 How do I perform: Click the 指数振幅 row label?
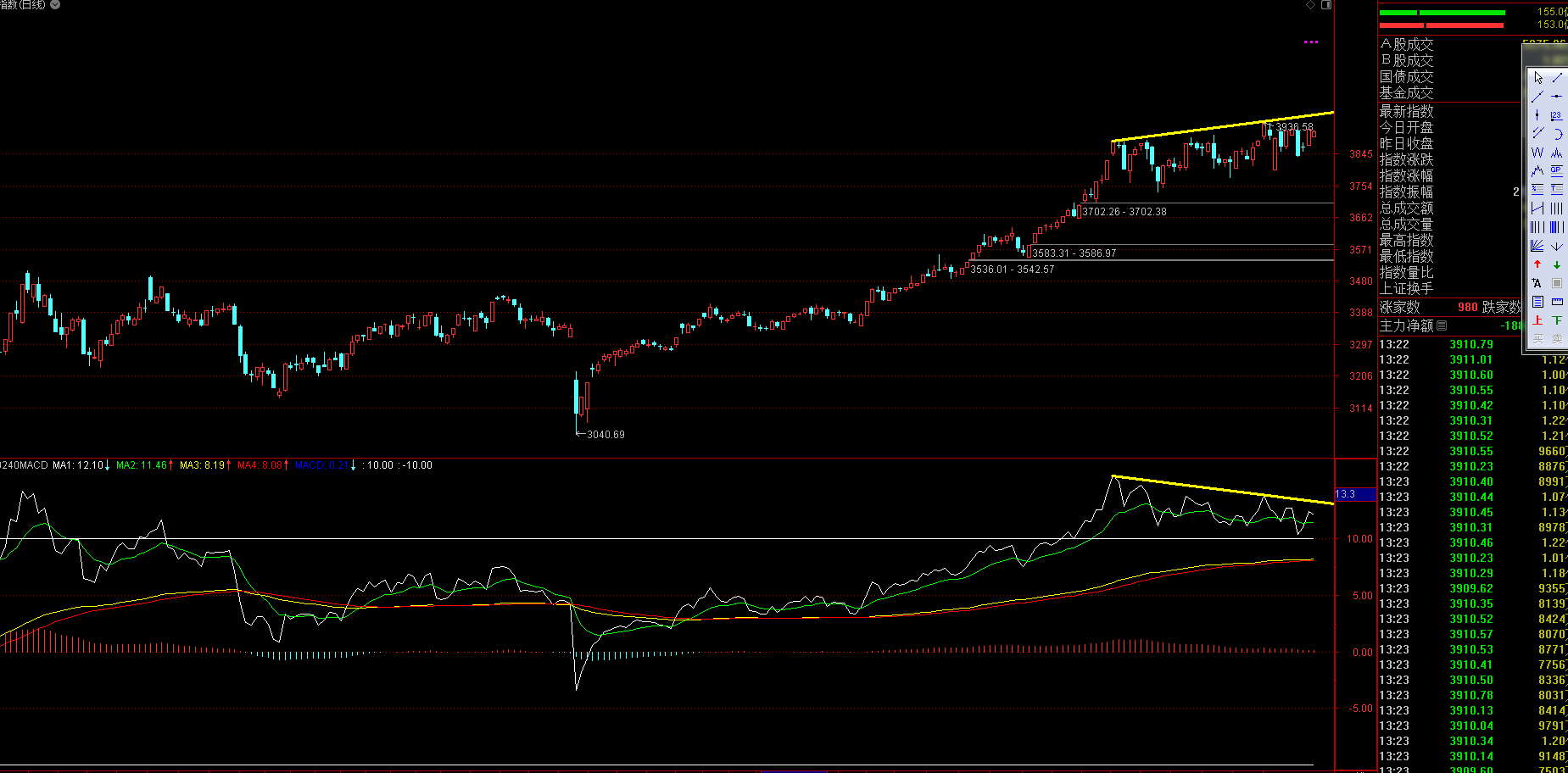[x=1407, y=192]
